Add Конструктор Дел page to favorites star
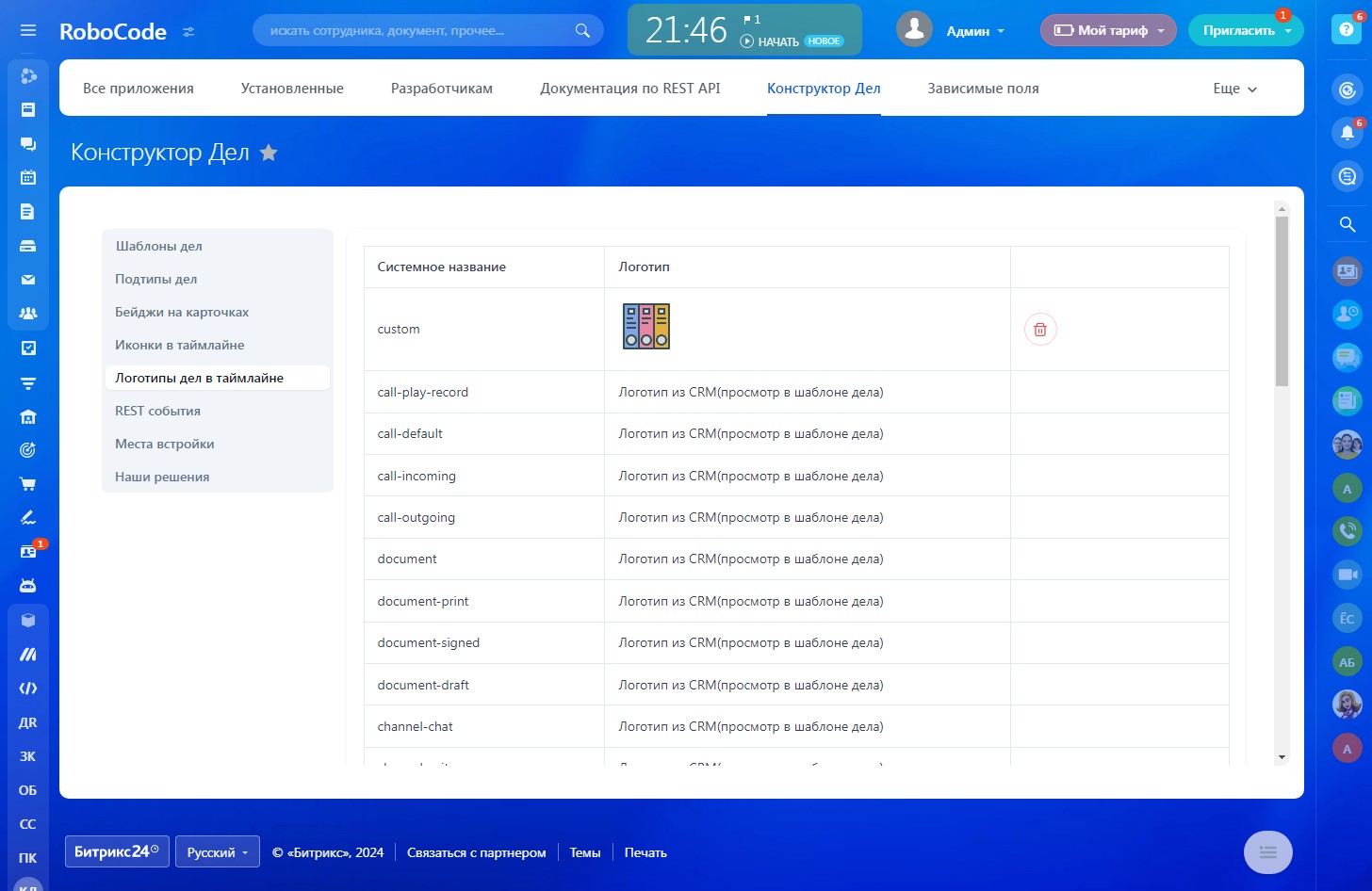Viewport: 1372px width, 891px height. [269, 153]
